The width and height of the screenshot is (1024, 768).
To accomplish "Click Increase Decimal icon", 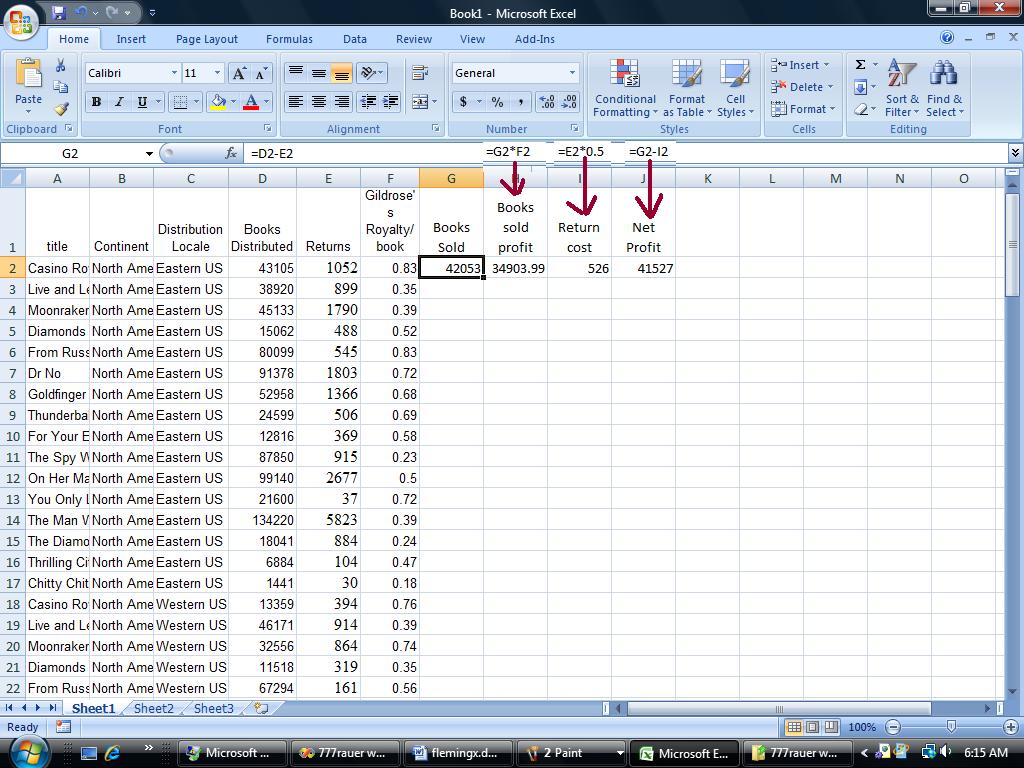I will tap(547, 102).
